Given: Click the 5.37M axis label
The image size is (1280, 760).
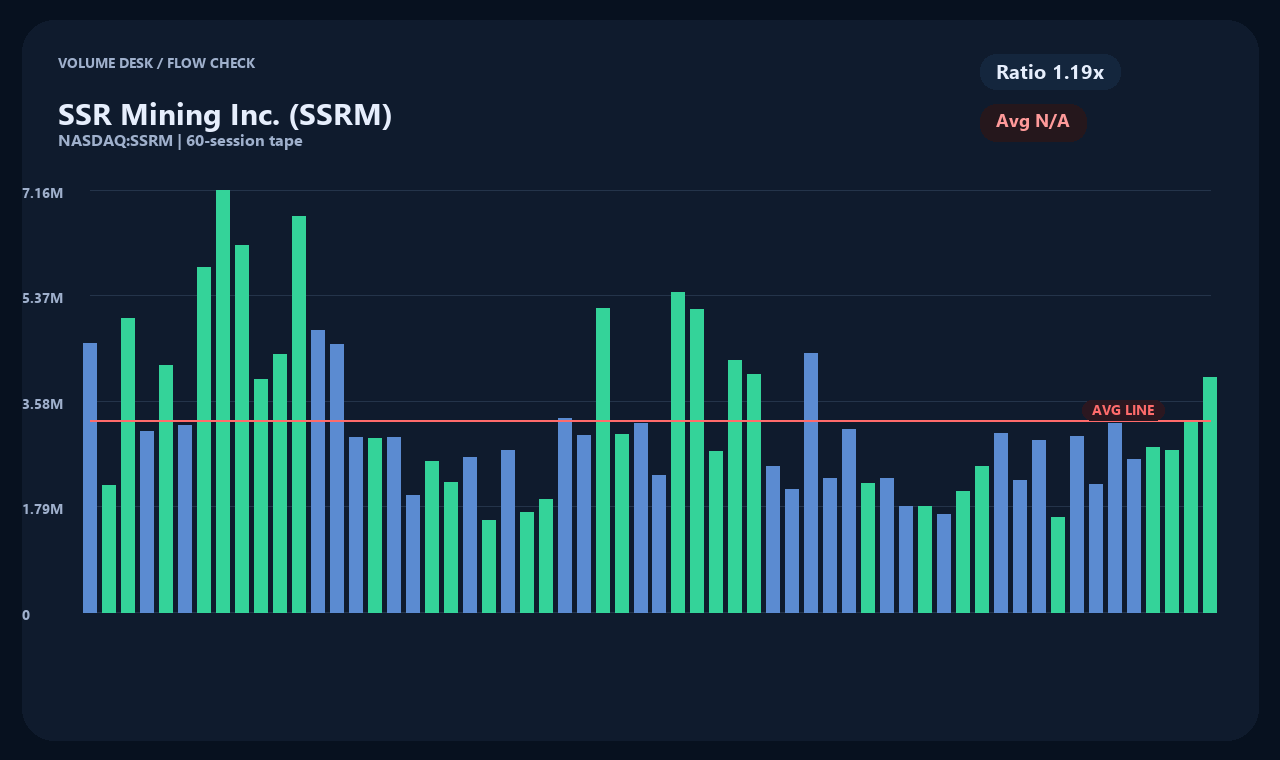Looking at the screenshot, I should 43,298.
